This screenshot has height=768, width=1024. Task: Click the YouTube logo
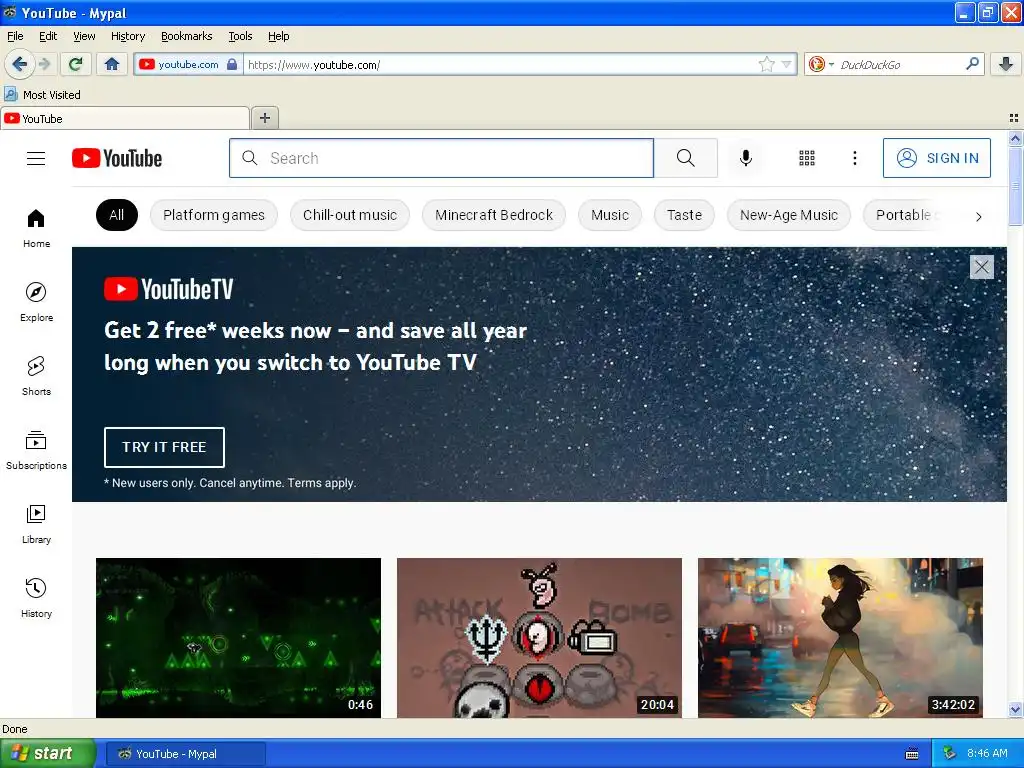[x=117, y=158]
